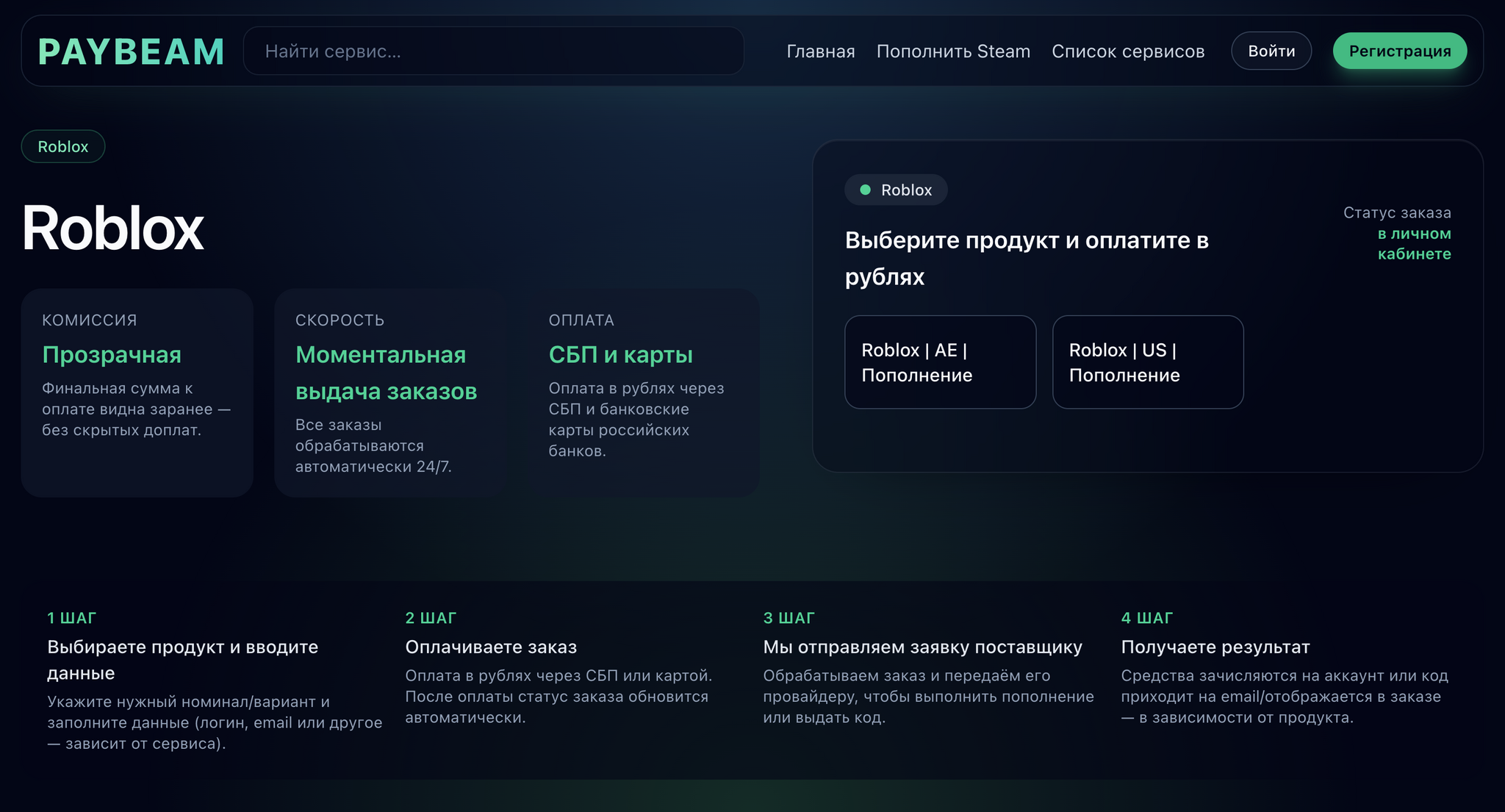Click the Скорость Моментальная выдача card
Screen dimensions: 1505x812
(x=390, y=392)
